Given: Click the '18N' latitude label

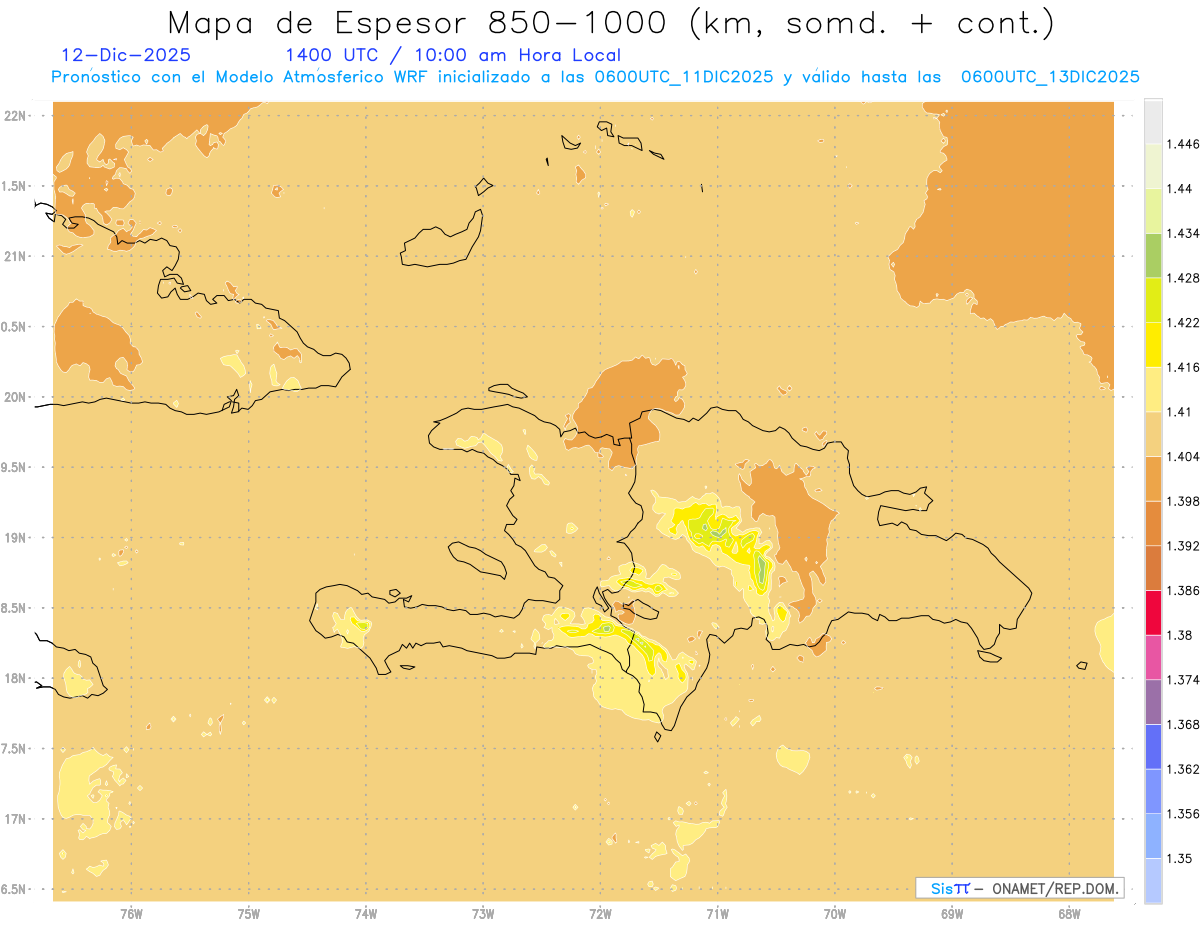Looking at the screenshot, I should [x=16, y=679].
